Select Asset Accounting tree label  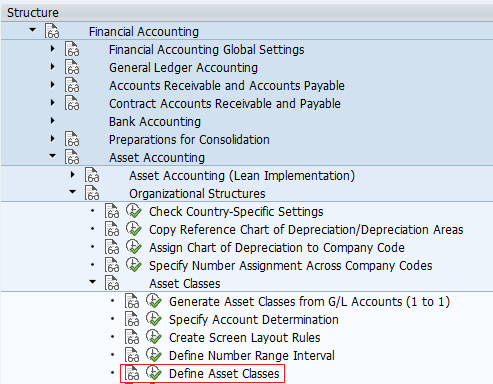click(x=157, y=158)
